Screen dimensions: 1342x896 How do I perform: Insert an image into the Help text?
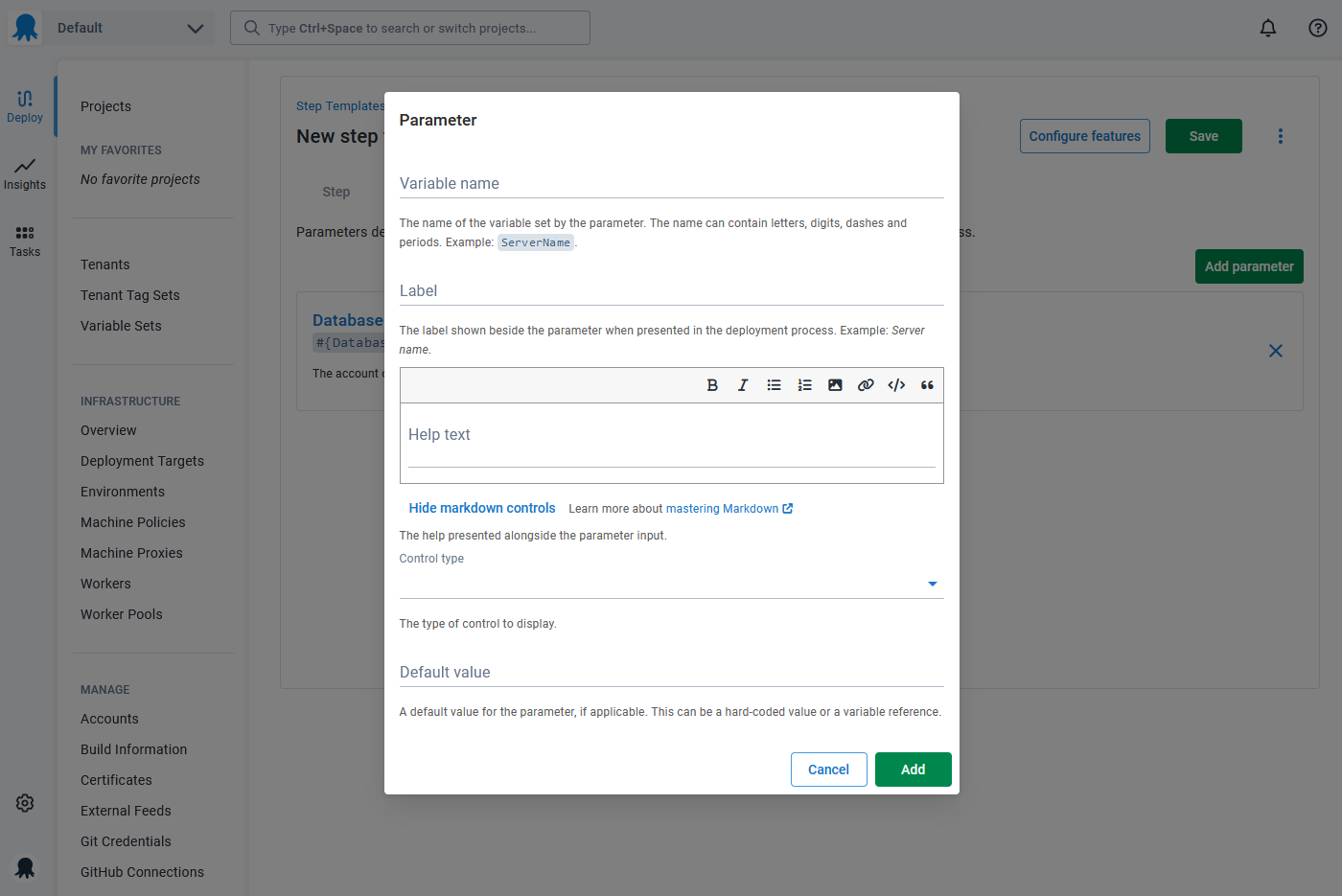point(835,384)
